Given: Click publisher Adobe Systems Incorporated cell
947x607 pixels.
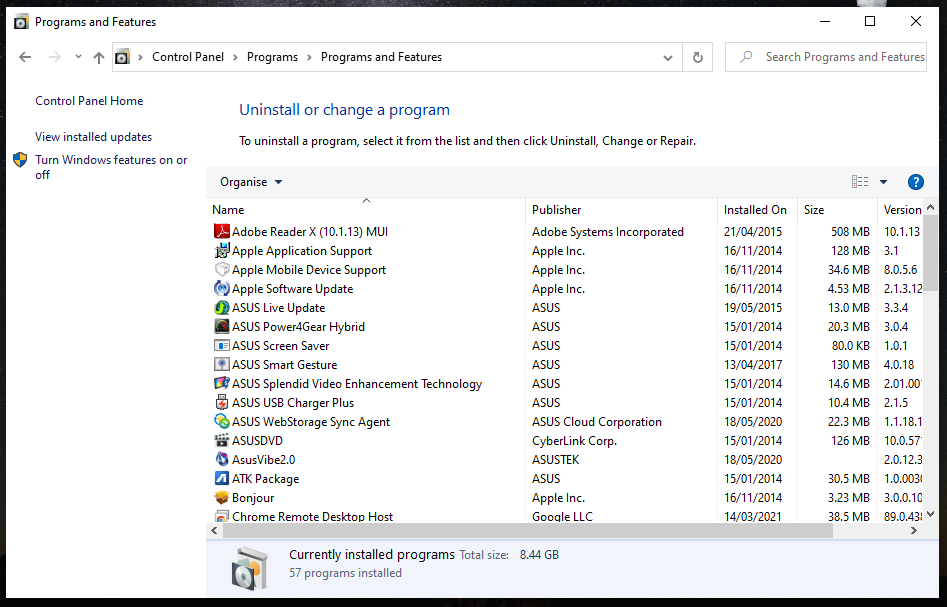Looking at the screenshot, I should point(608,232).
